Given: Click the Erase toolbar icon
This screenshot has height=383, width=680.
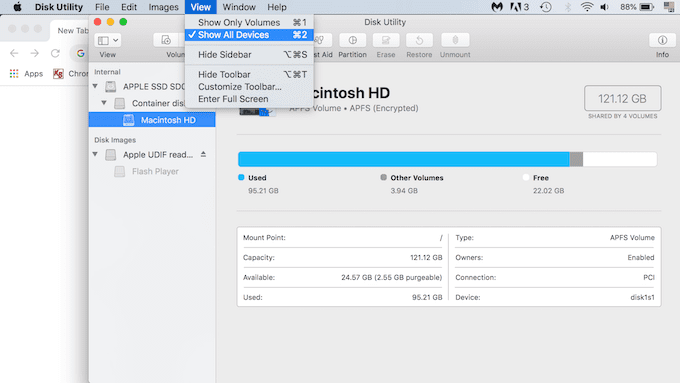Looking at the screenshot, I should (x=386, y=40).
